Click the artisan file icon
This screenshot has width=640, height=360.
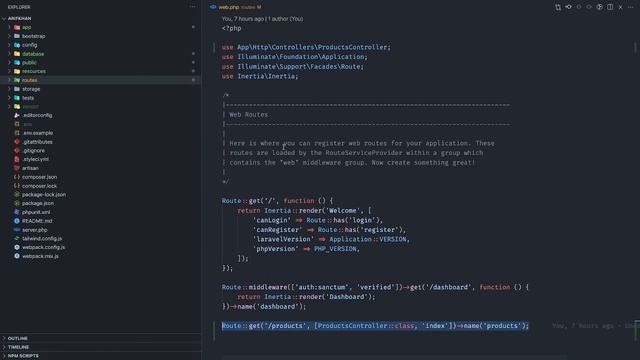click(17, 168)
